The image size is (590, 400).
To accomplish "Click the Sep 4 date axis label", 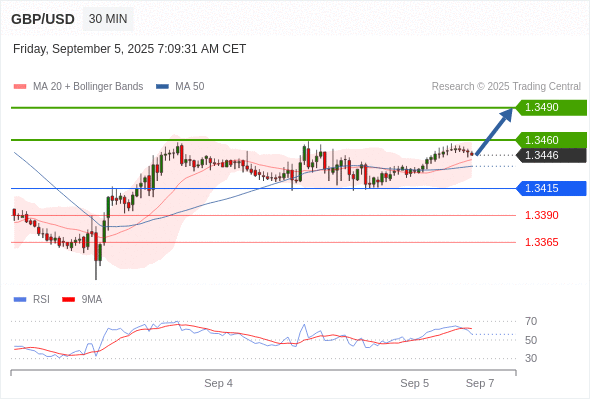I will coord(218,383).
